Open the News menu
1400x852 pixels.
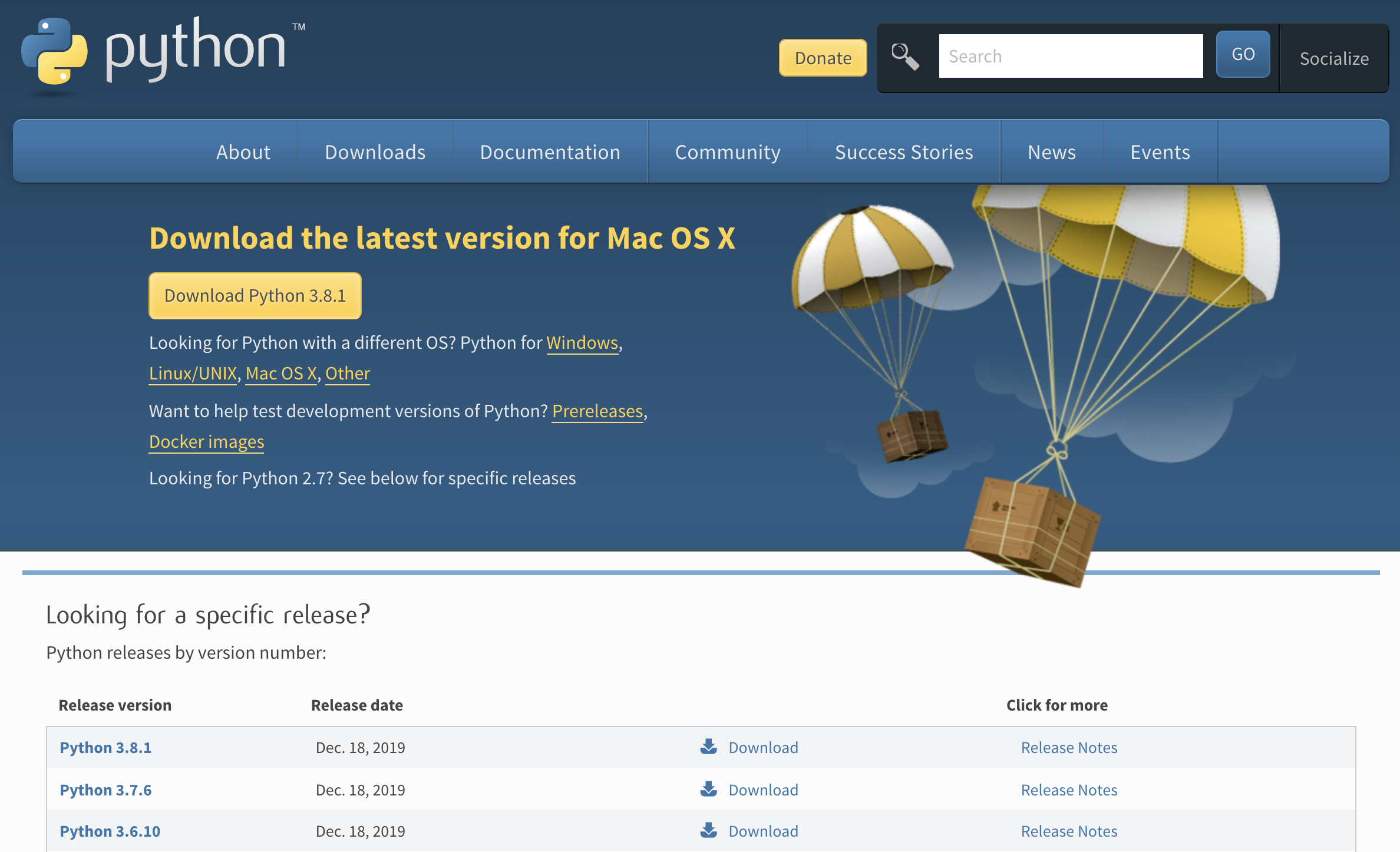coord(1052,152)
